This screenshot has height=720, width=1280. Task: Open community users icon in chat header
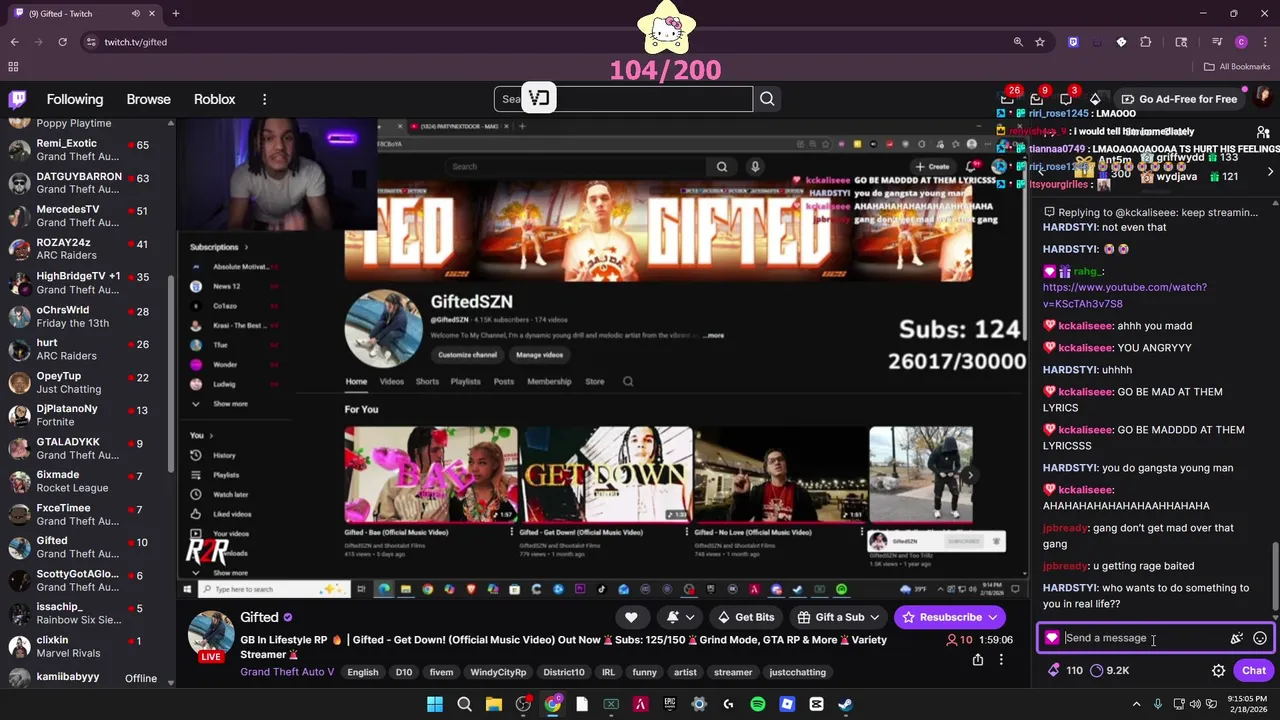[1263, 131]
